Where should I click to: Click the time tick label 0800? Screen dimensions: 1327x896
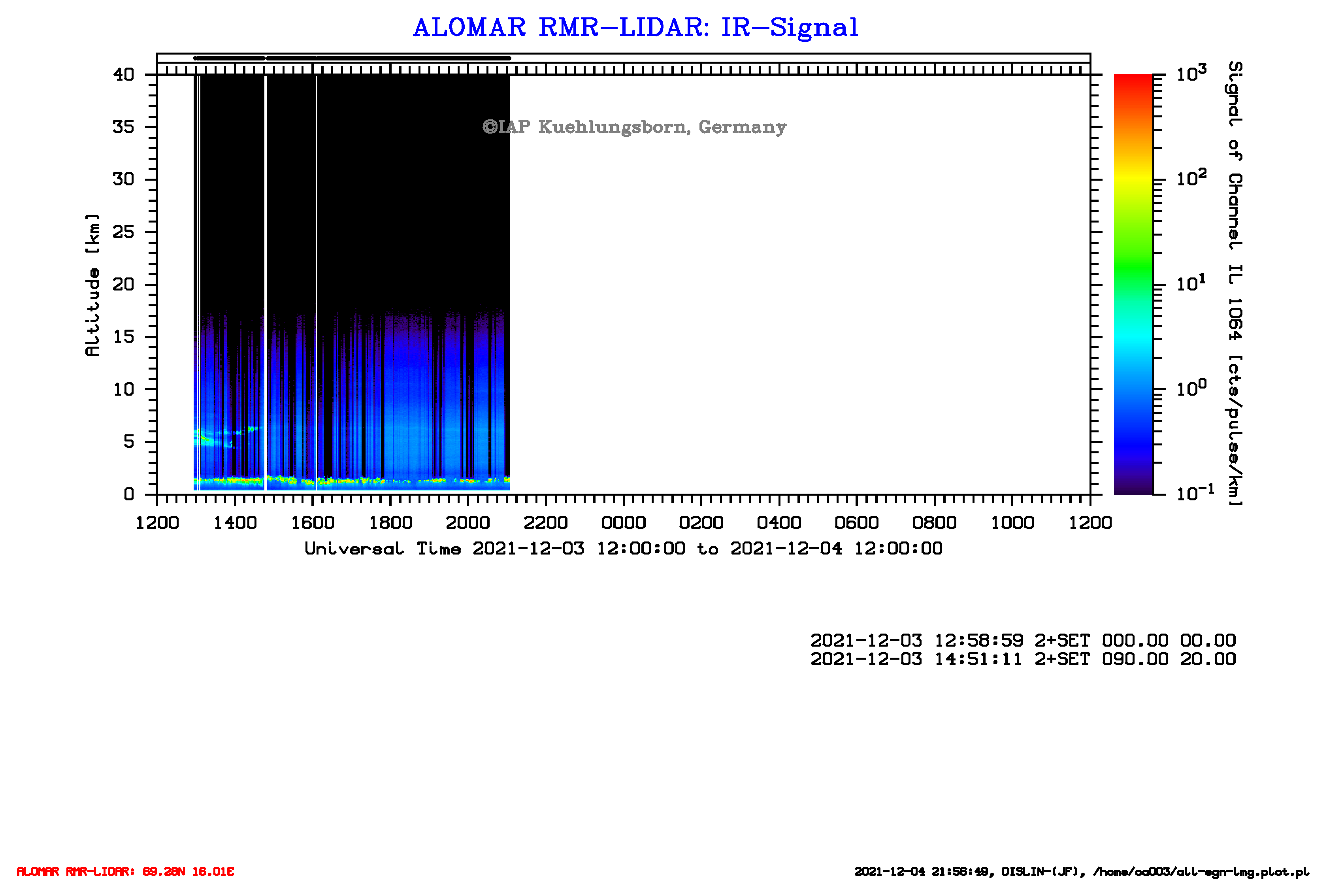934,523
